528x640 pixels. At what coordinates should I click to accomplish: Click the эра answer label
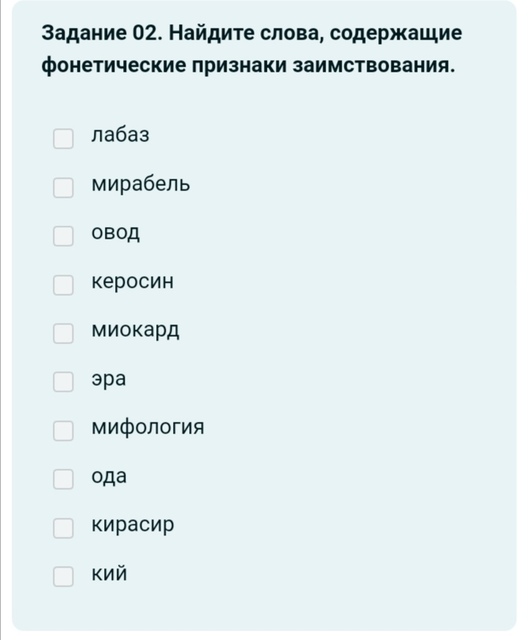point(109,379)
